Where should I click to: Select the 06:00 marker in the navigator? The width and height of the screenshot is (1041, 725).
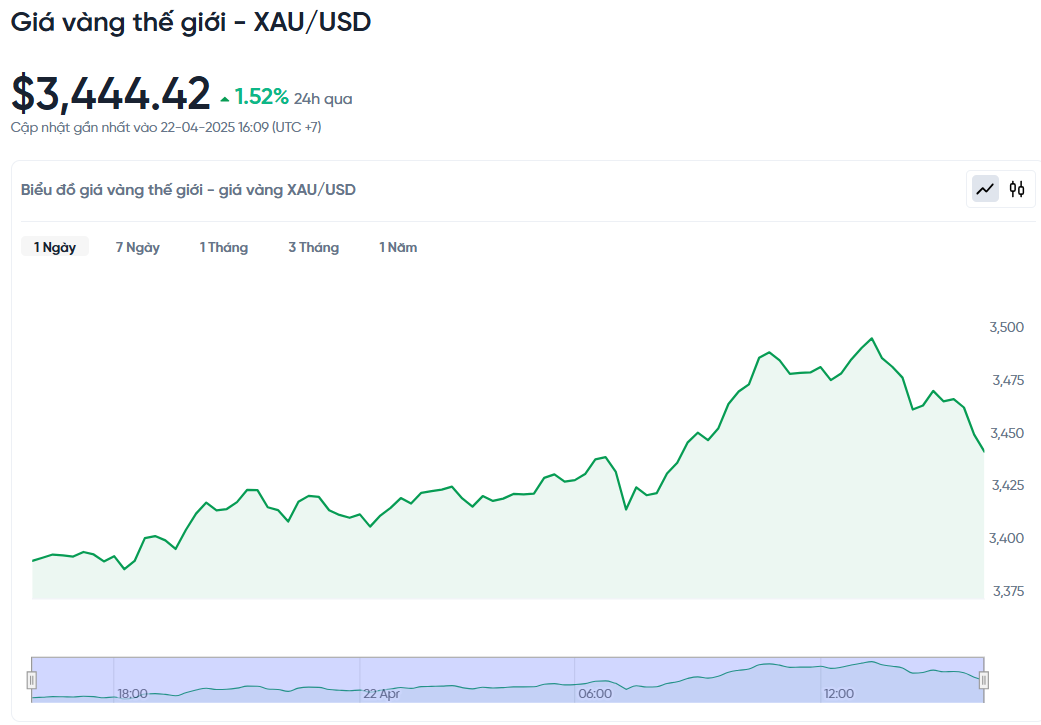(595, 693)
